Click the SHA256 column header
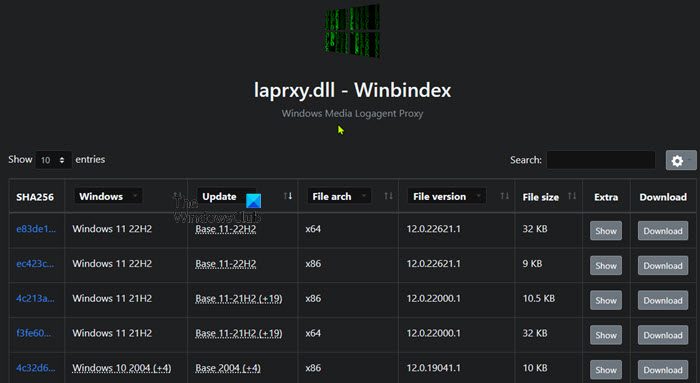 tap(35, 197)
